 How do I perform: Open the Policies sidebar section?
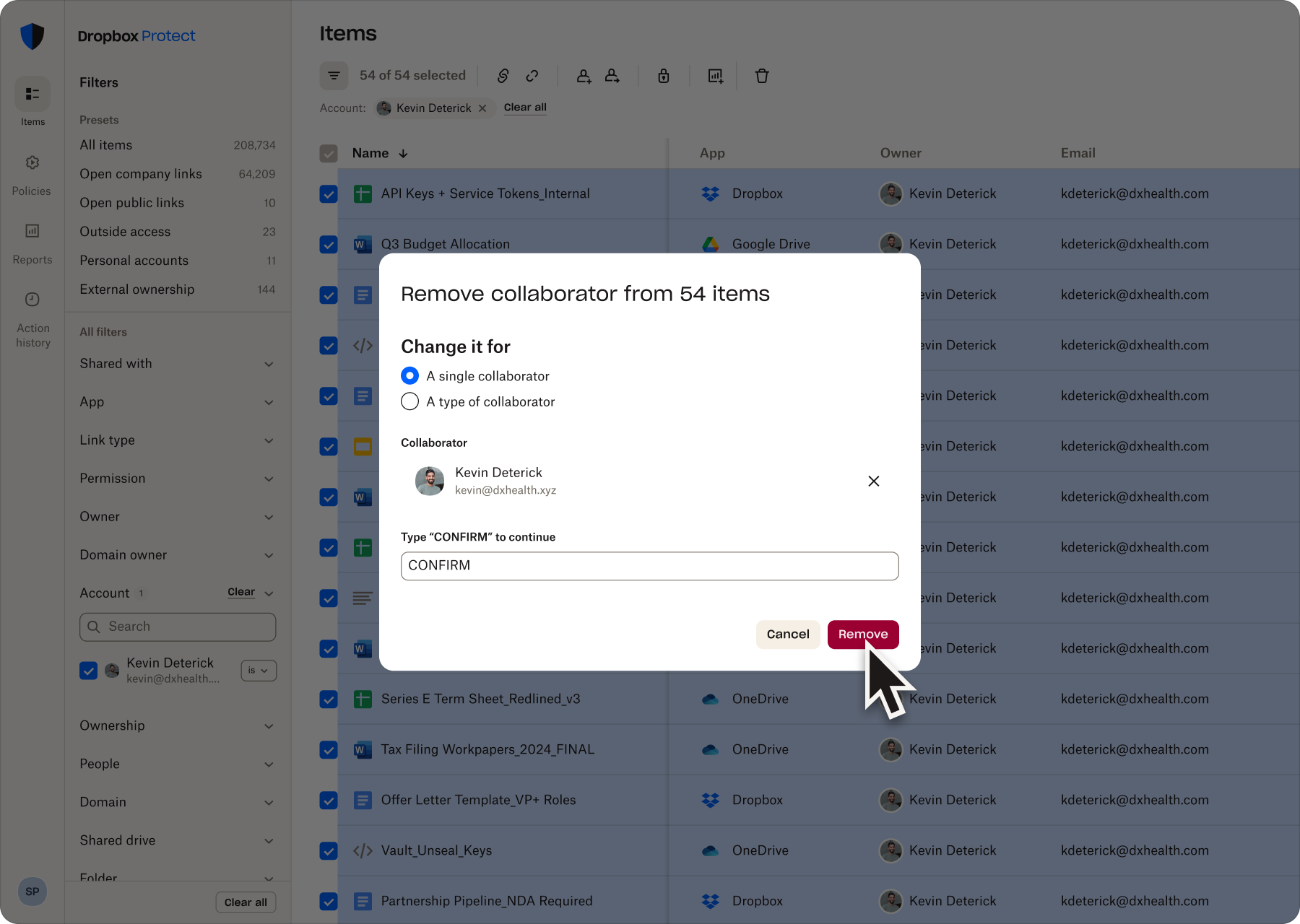32,175
